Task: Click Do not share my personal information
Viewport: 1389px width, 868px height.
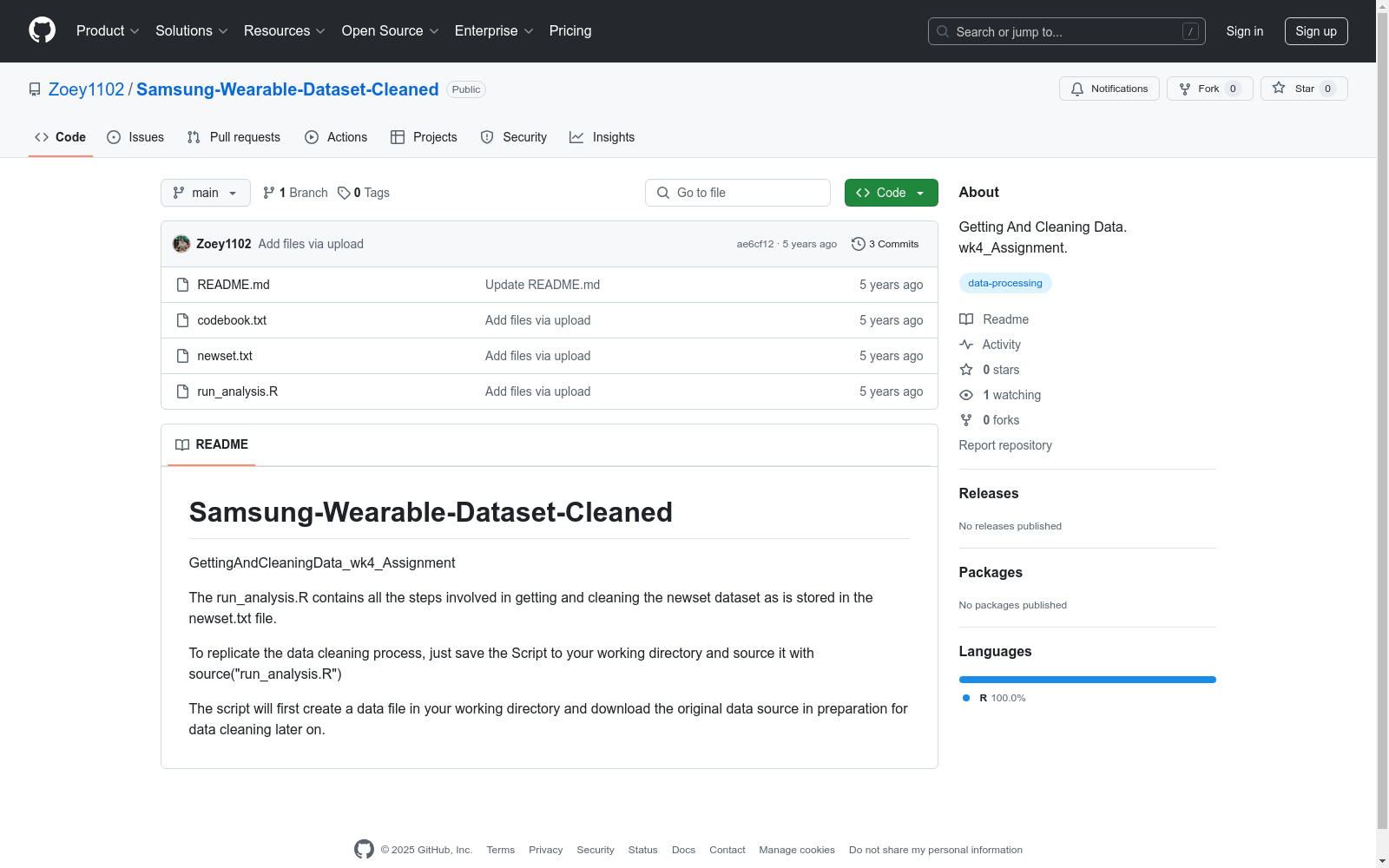Action: click(936, 850)
